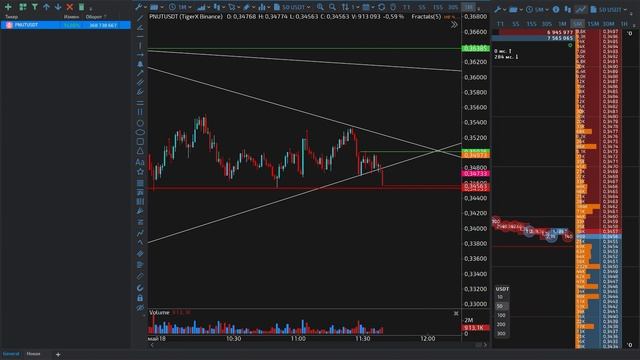Image resolution: width=640 pixels, height=360 pixels.
Task: Switch the chart to the 30S timeframe
Action: pos(453,7)
